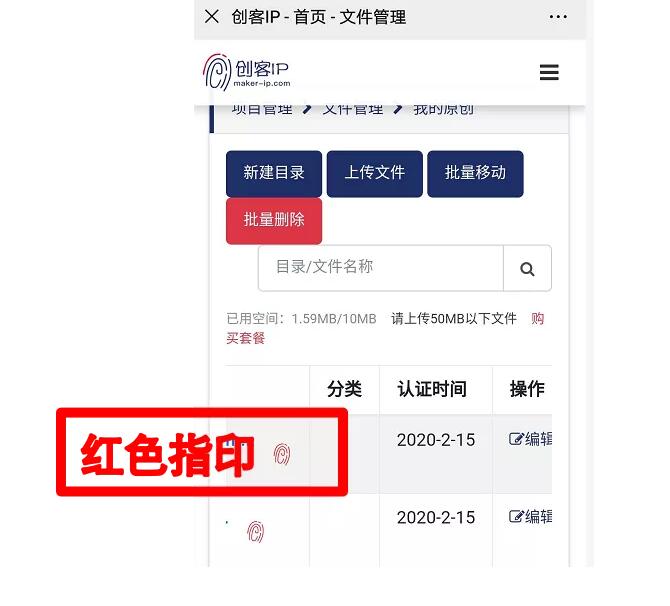Click the 分类 column header
This screenshot has height=606, width=670.
tap(344, 389)
